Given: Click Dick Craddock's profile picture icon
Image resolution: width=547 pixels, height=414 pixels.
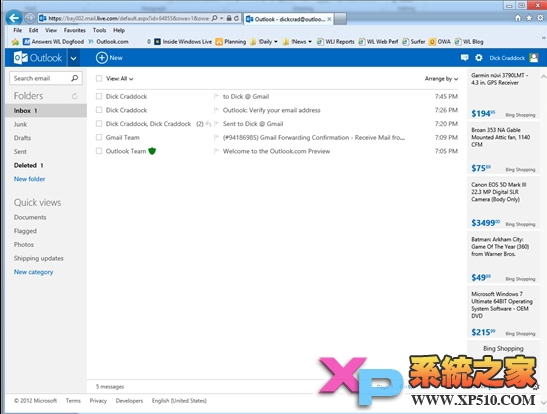Looking at the screenshot, I should click(x=534, y=58).
